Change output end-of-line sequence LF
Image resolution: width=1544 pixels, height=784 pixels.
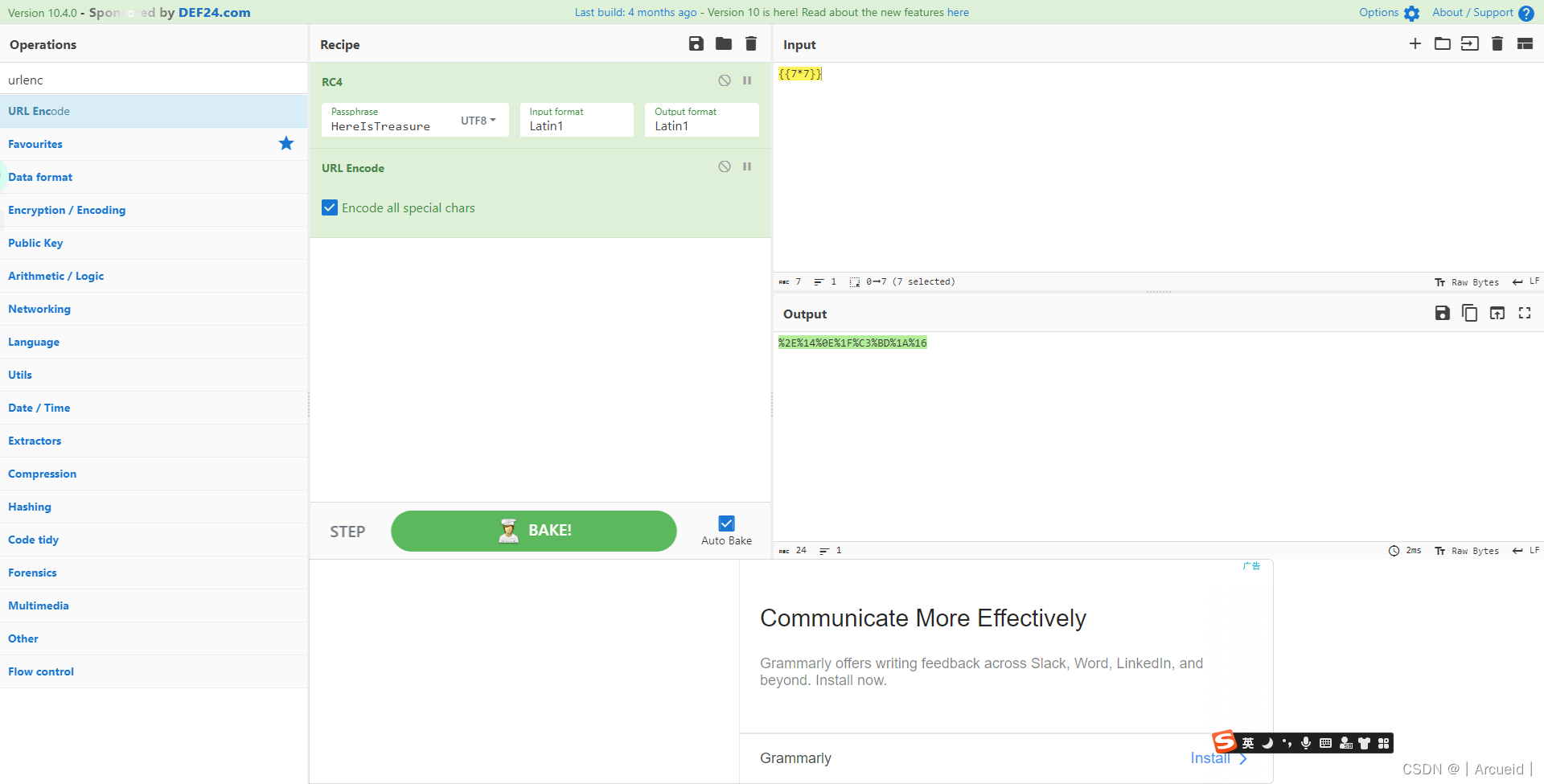pos(1526,550)
